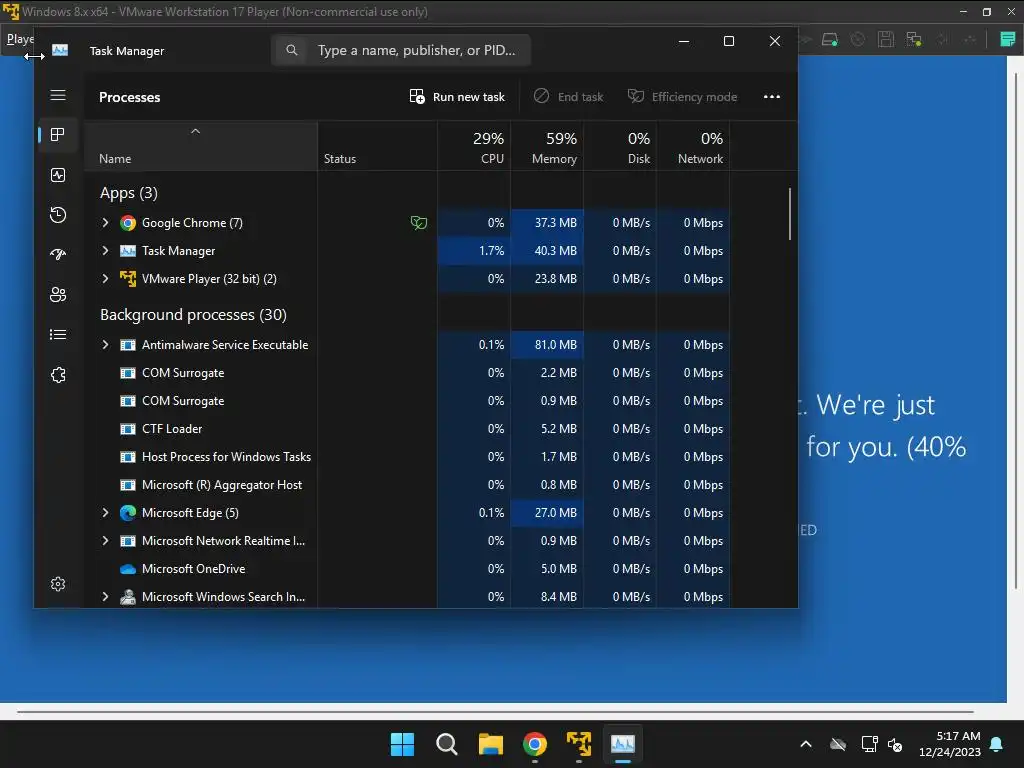
Task: Show hidden icons tray chevron
Action: coord(806,744)
